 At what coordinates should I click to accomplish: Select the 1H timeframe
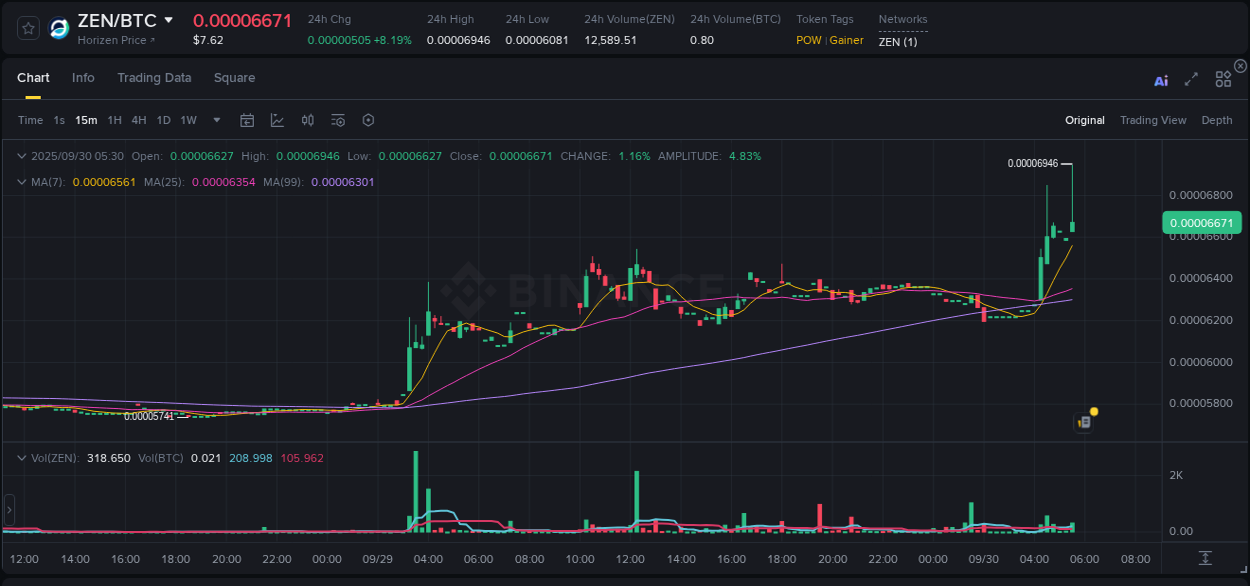pos(113,120)
